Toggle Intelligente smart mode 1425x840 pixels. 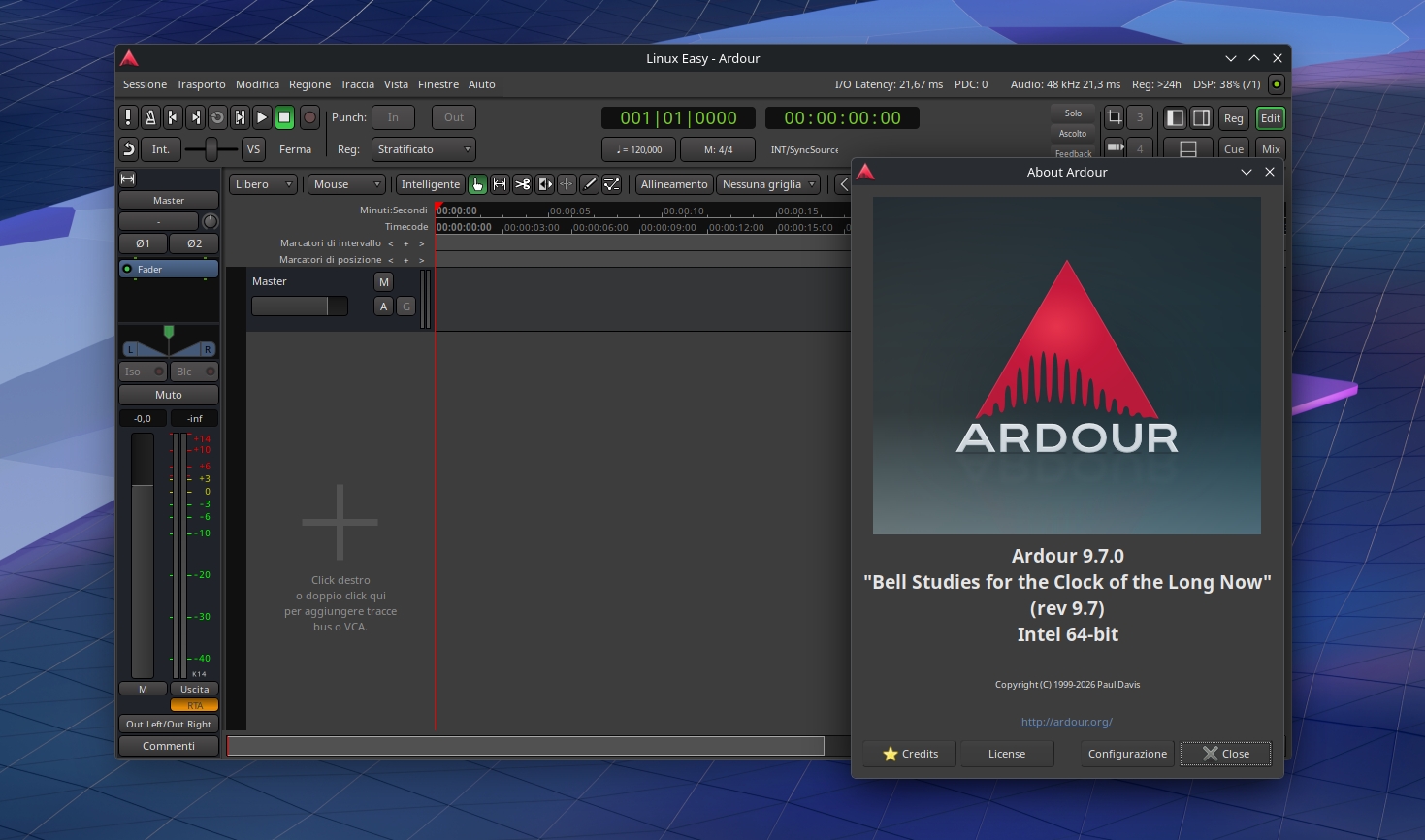click(x=431, y=184)
